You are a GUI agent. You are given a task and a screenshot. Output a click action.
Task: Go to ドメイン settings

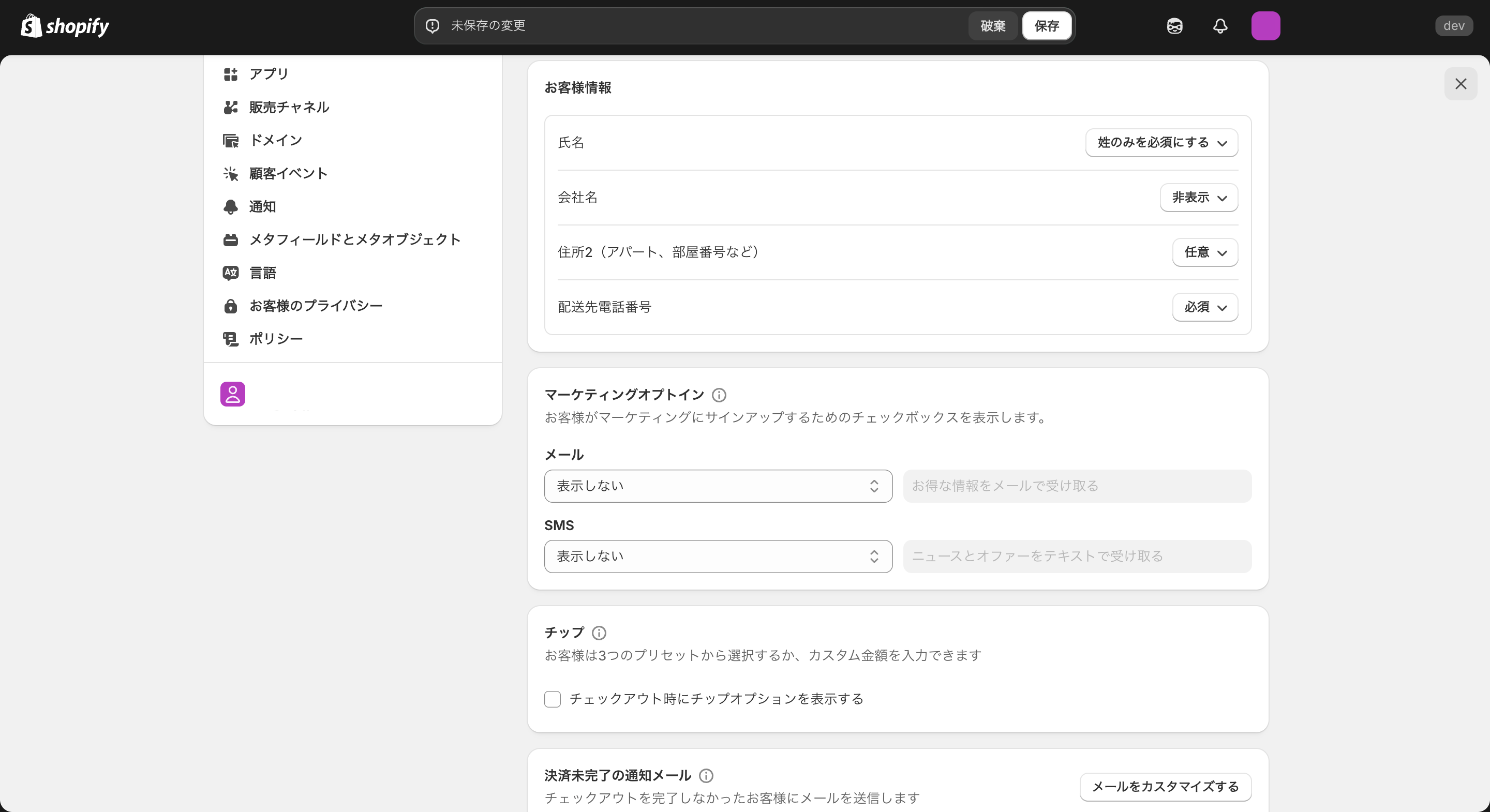[x=276, y=141]
